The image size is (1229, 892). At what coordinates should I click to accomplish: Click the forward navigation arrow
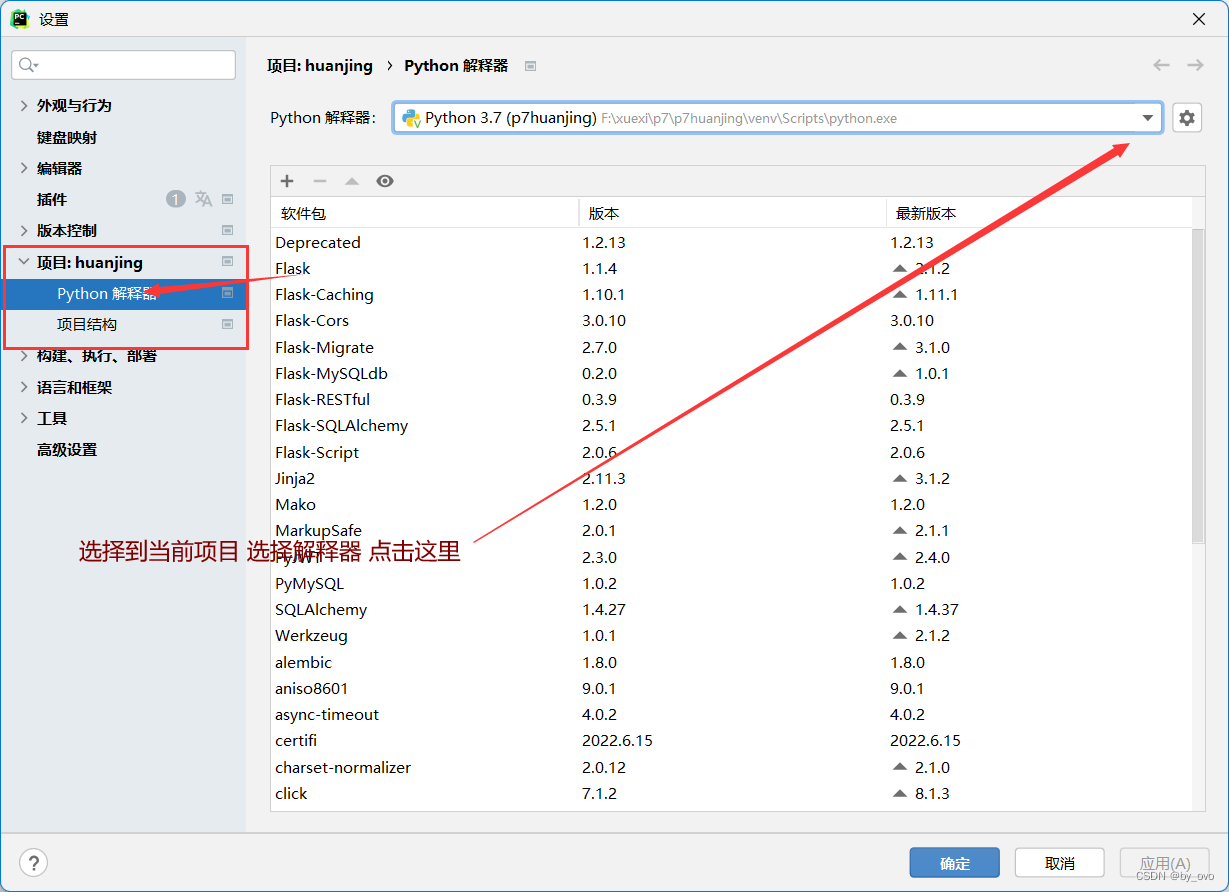(x=1195, y=65)
